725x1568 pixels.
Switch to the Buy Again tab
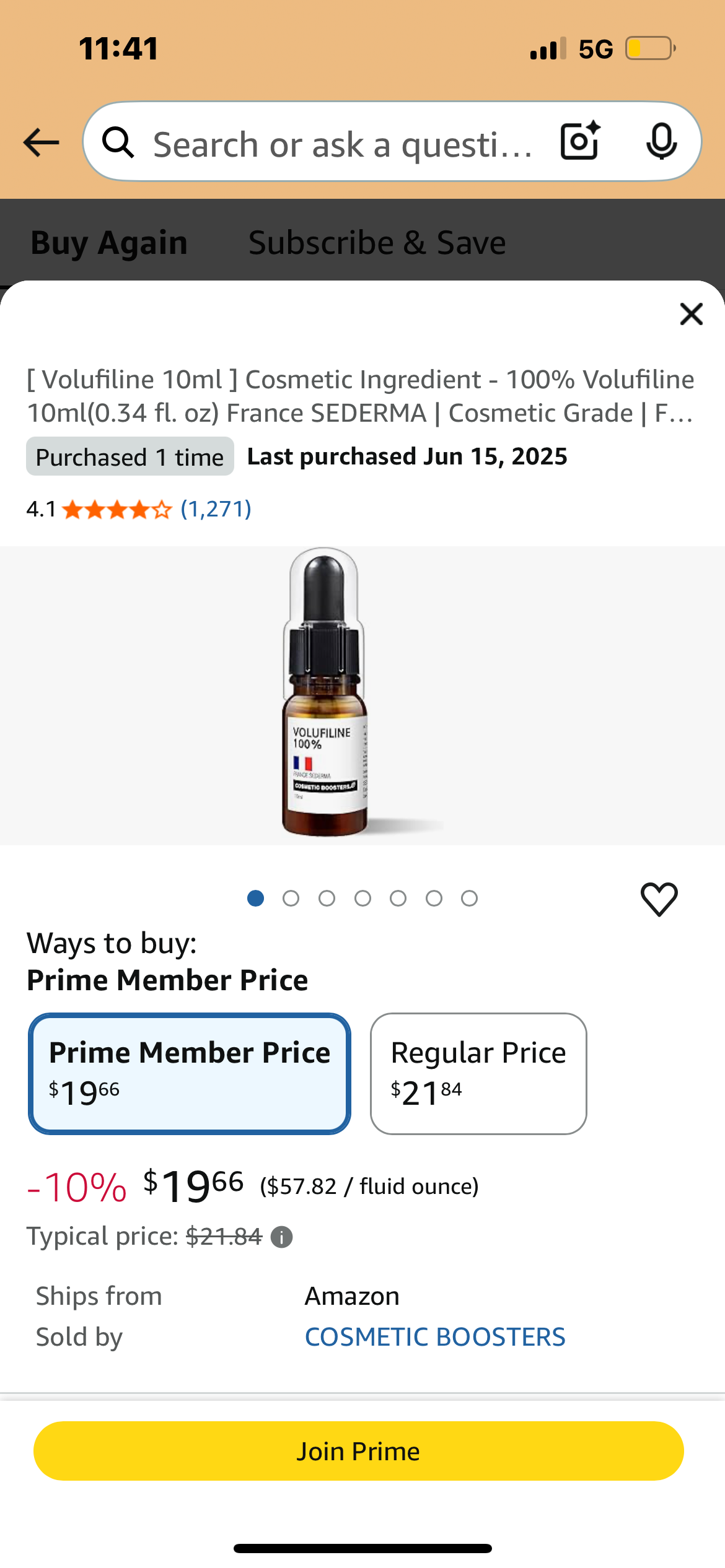tap(109, 242)
